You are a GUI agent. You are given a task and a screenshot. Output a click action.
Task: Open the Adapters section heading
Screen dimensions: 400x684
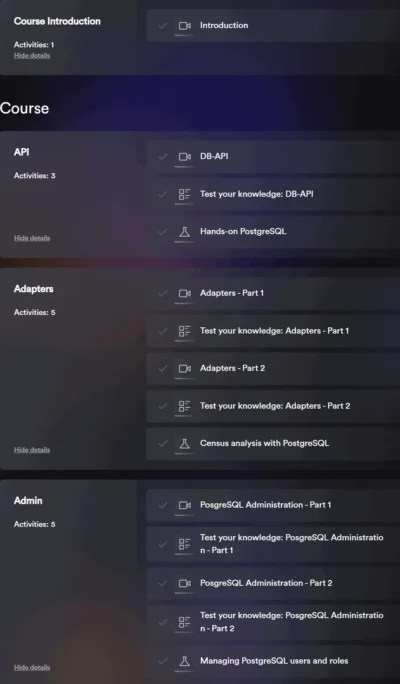pyautogui.click(x=34, y=289)
